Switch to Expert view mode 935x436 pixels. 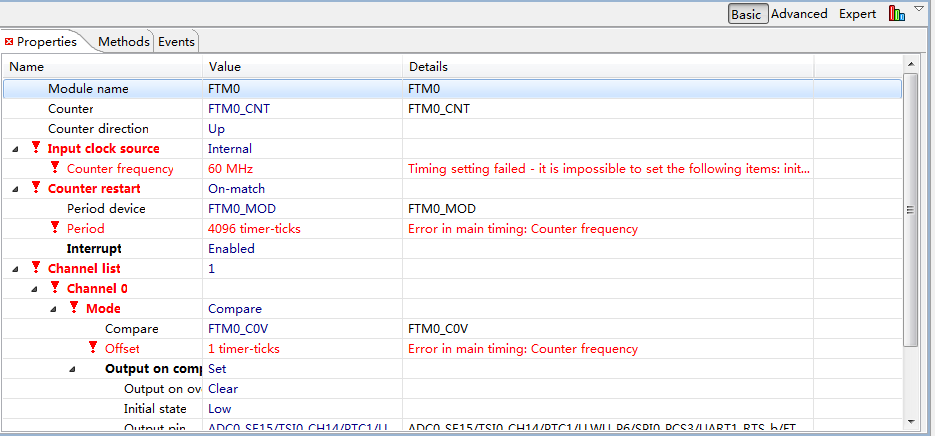(x=857, y=14)
